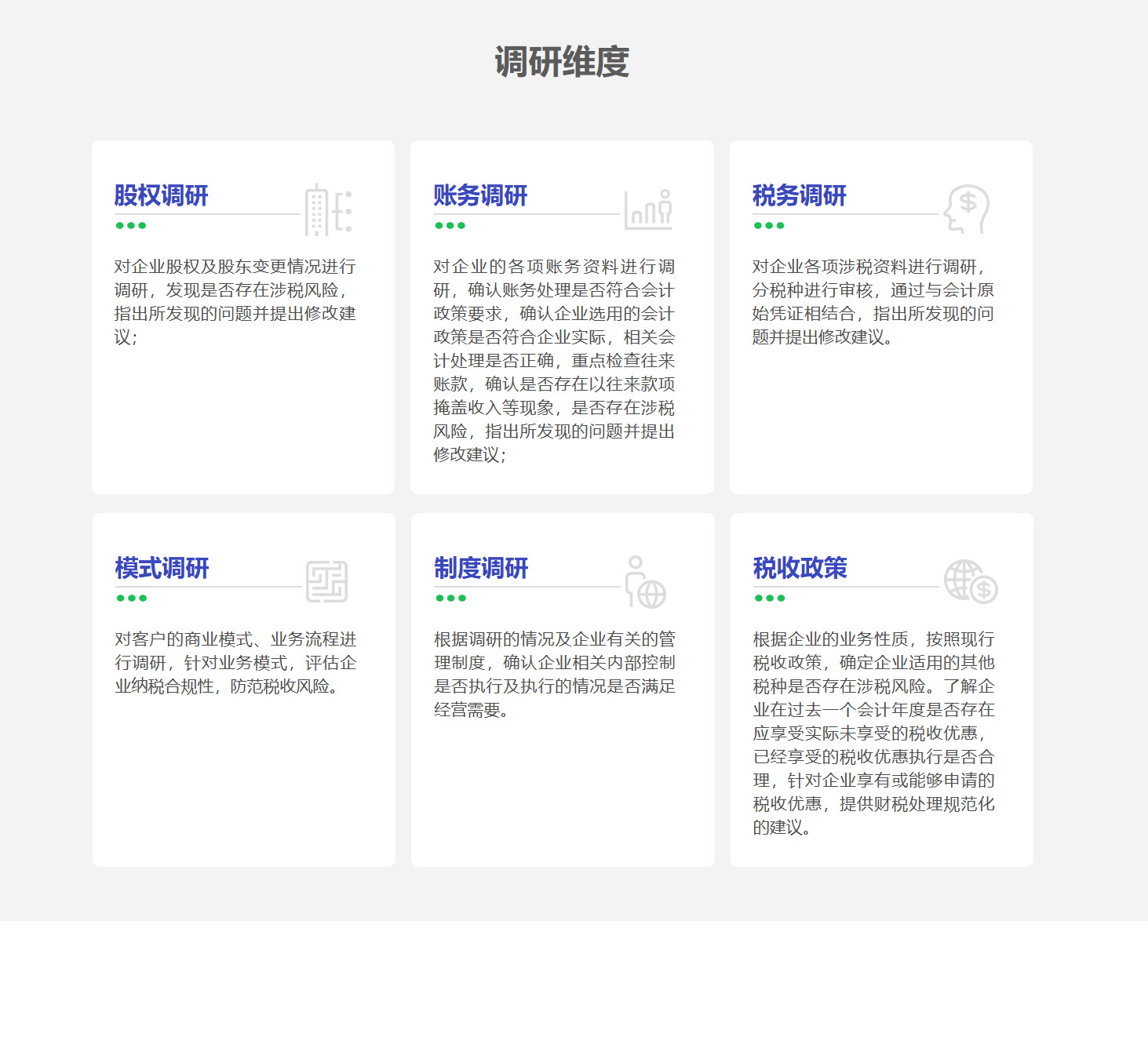1148x1059 pixels.
Task: Click the green dots under 税务调研
Action: pyautogui.click(x=769, y=226)
